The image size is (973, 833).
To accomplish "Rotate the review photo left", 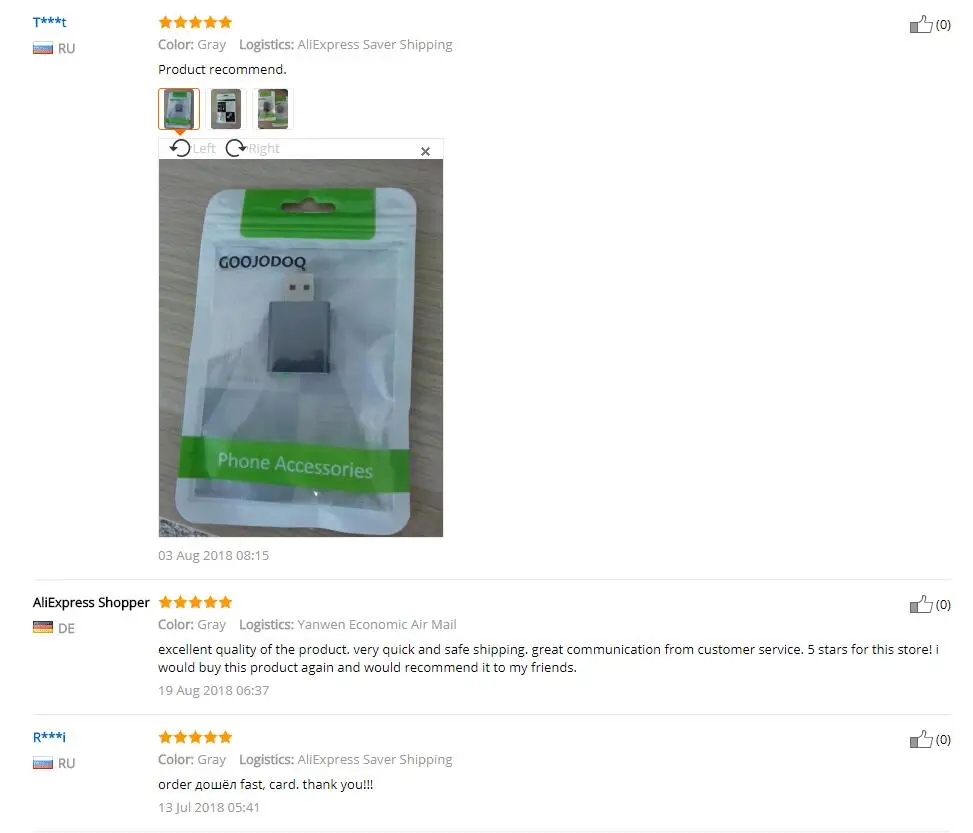I will (192, 148).
